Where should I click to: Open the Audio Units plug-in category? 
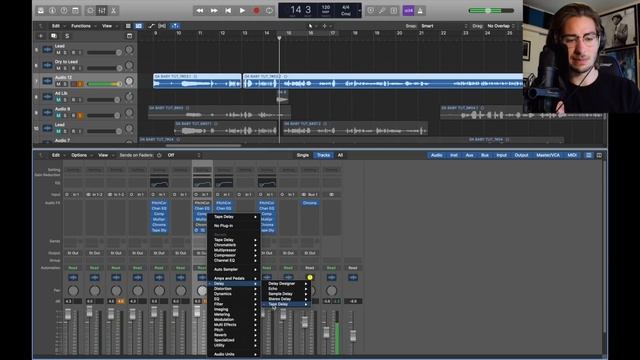234,354
